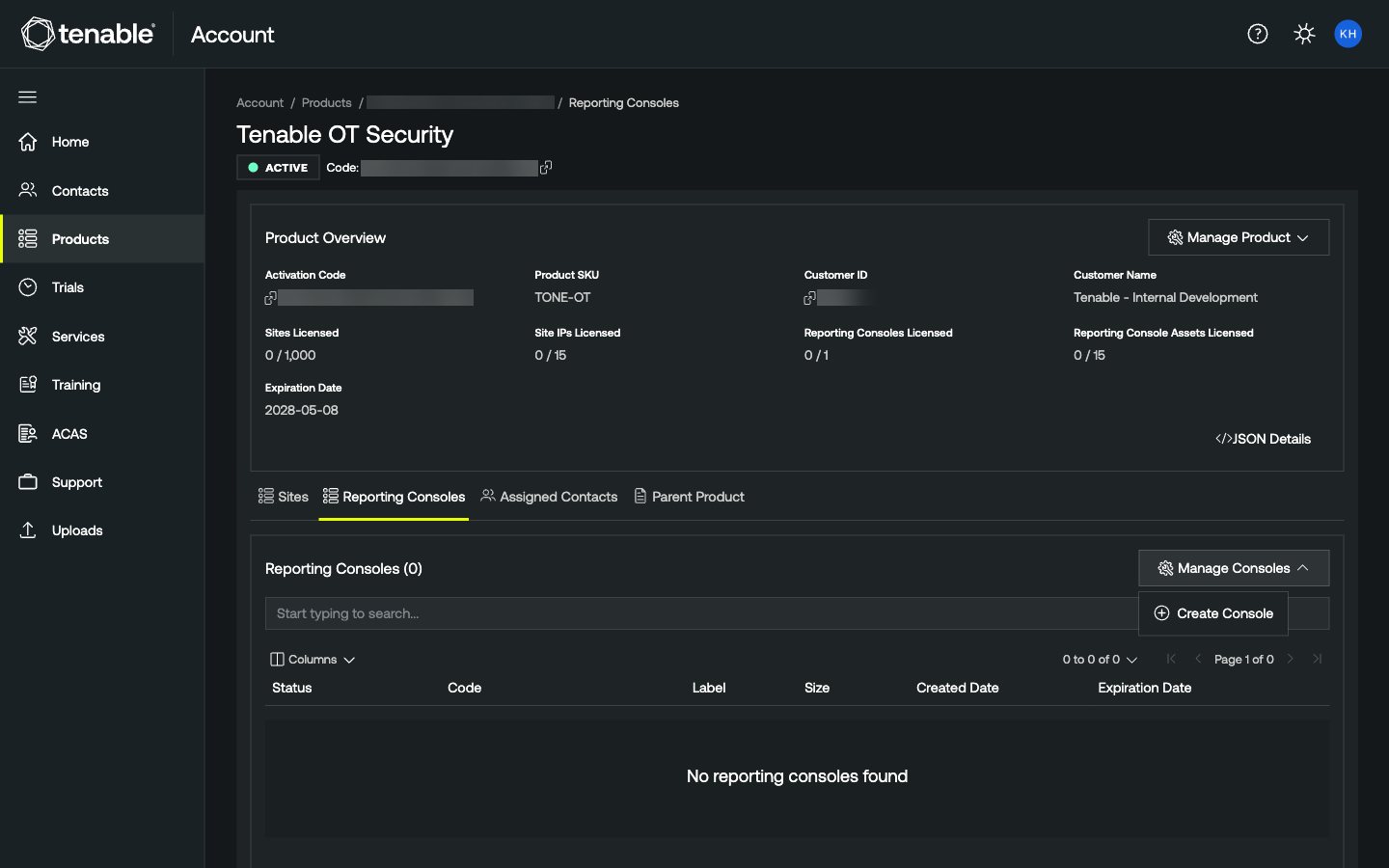The height and width of the screenshot is (868, 1389).
Task: Sort by the Status column header
Action: (x=292, y=688)
